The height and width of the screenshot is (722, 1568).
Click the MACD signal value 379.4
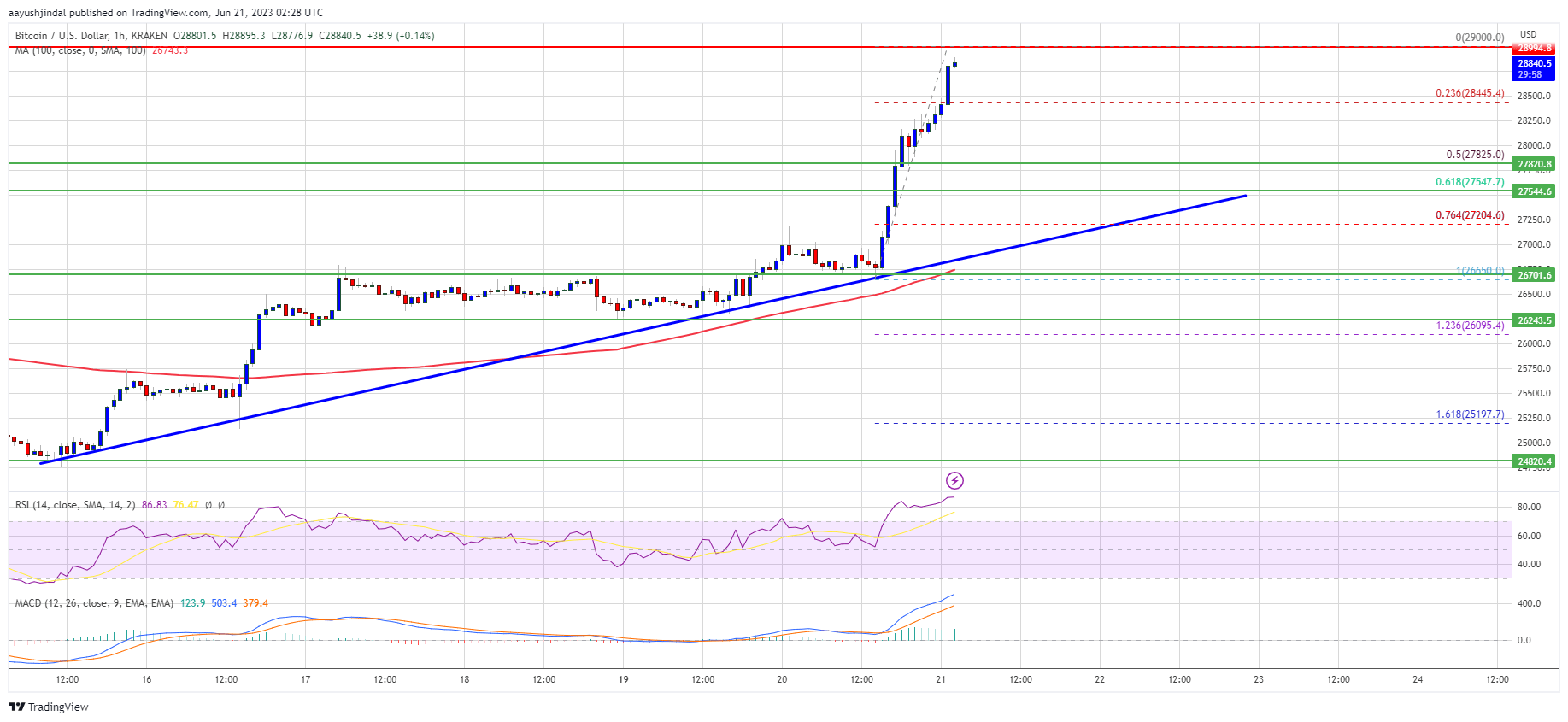click(255, 603)
